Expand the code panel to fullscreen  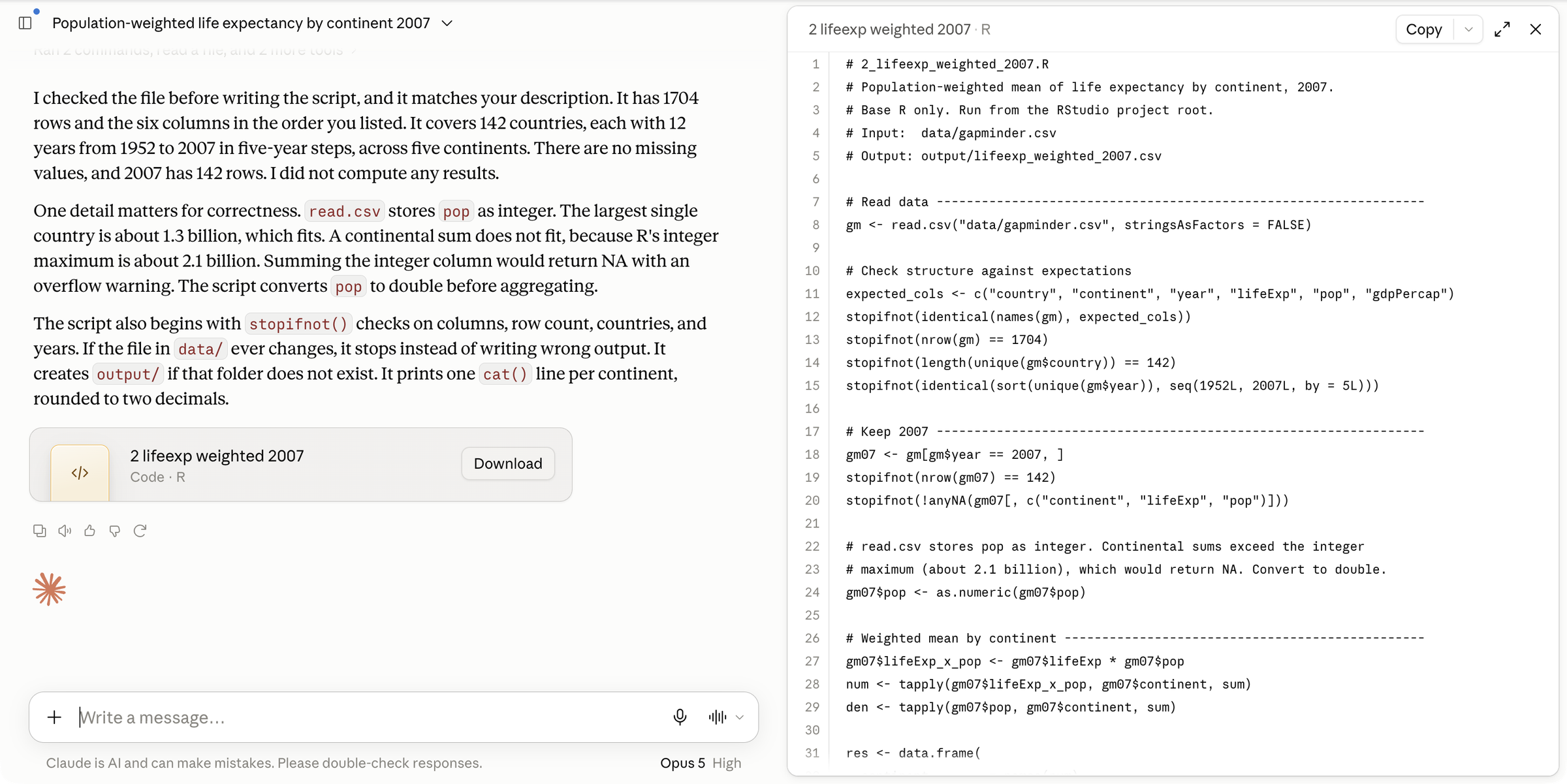pyautogui.click(x=1502, y=29)
